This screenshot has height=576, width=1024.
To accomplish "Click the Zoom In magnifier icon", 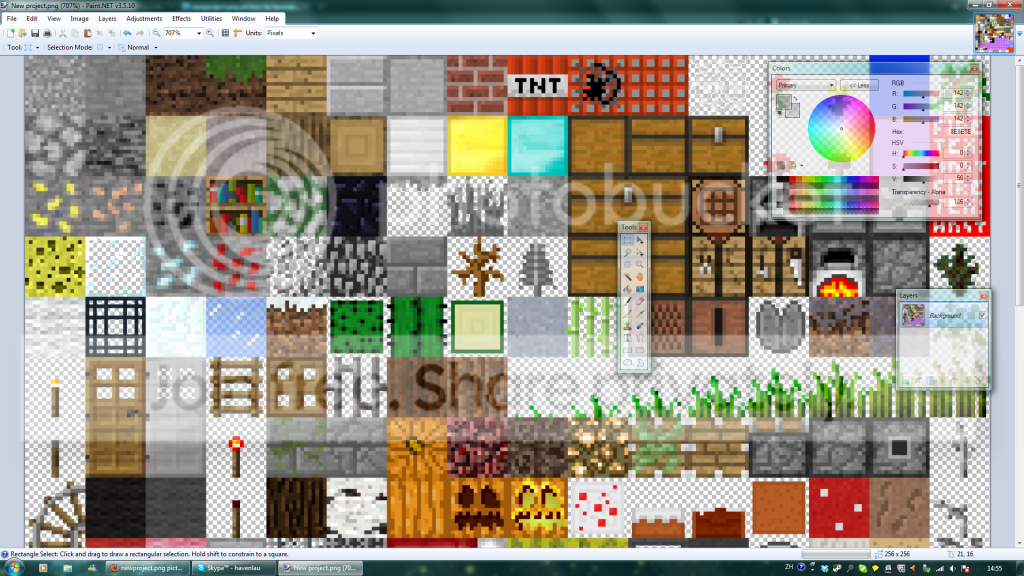I will (x=209, y=33).
